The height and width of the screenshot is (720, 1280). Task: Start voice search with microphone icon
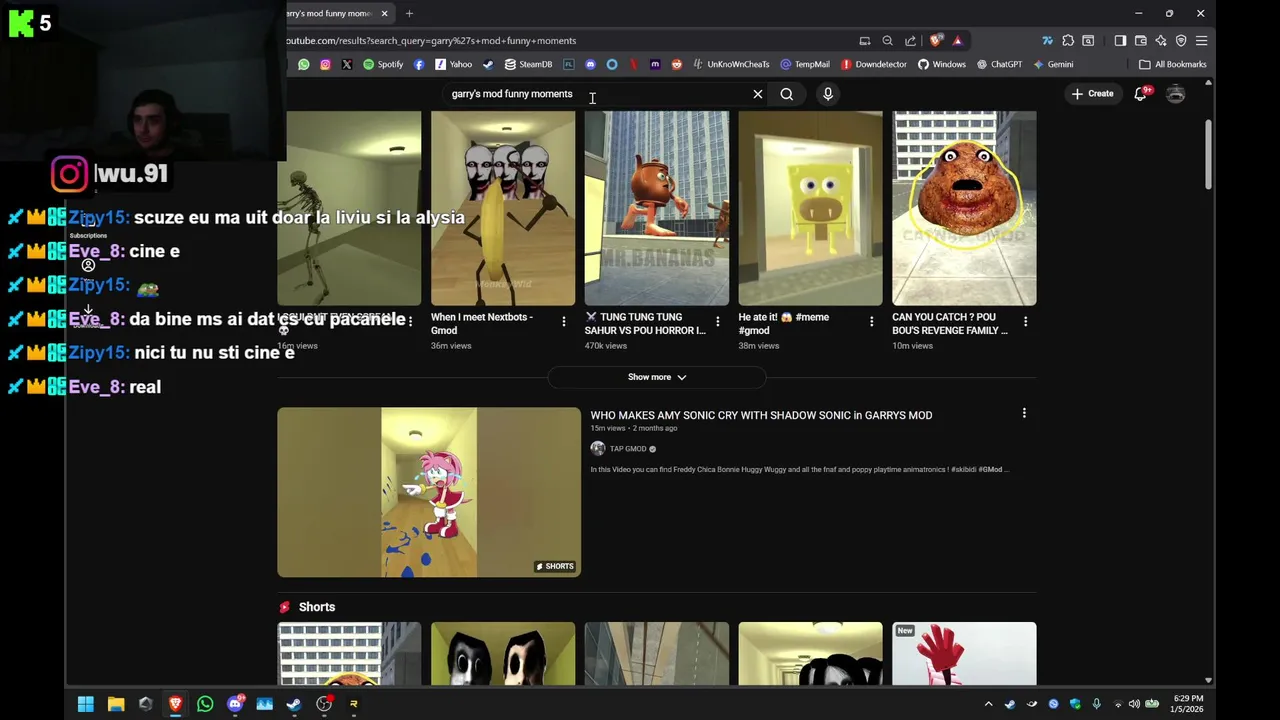click(x=827, y=94)
